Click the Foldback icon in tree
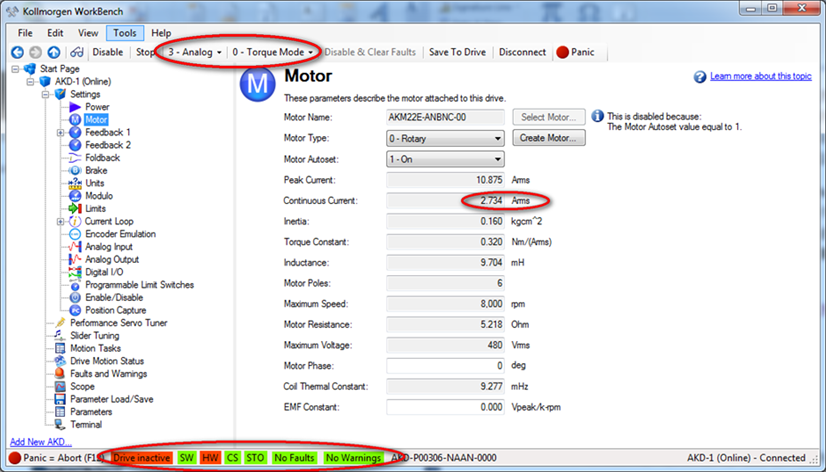 point(75,158)
